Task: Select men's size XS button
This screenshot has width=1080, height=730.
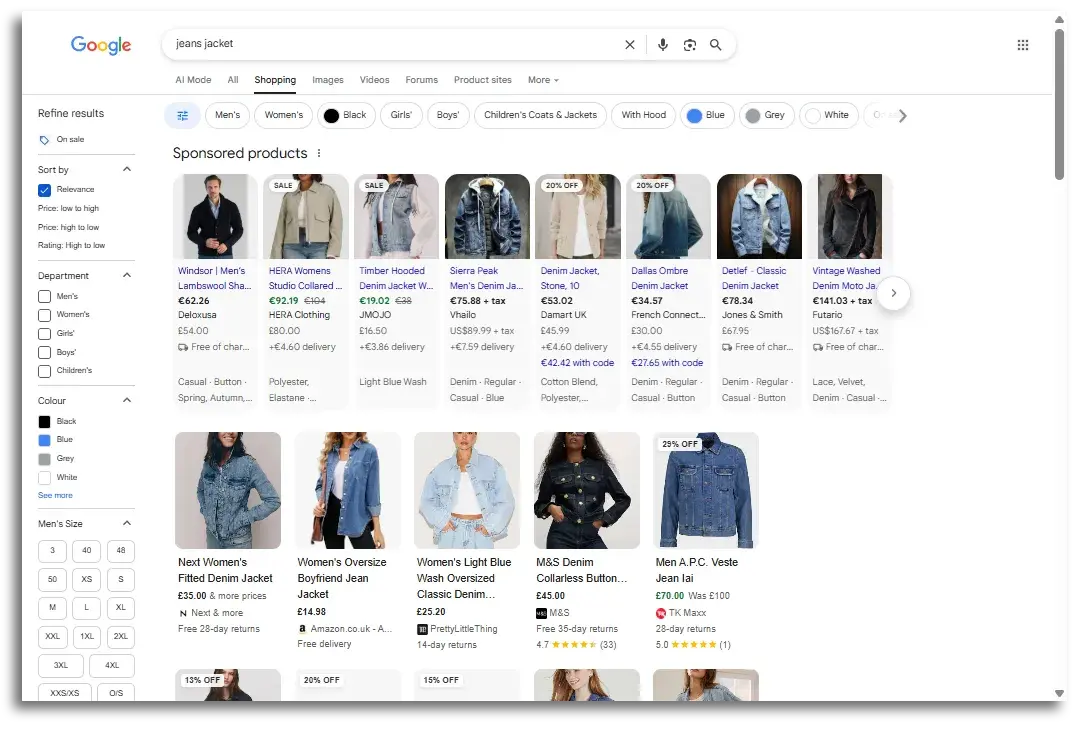Action: pos(87,580)
